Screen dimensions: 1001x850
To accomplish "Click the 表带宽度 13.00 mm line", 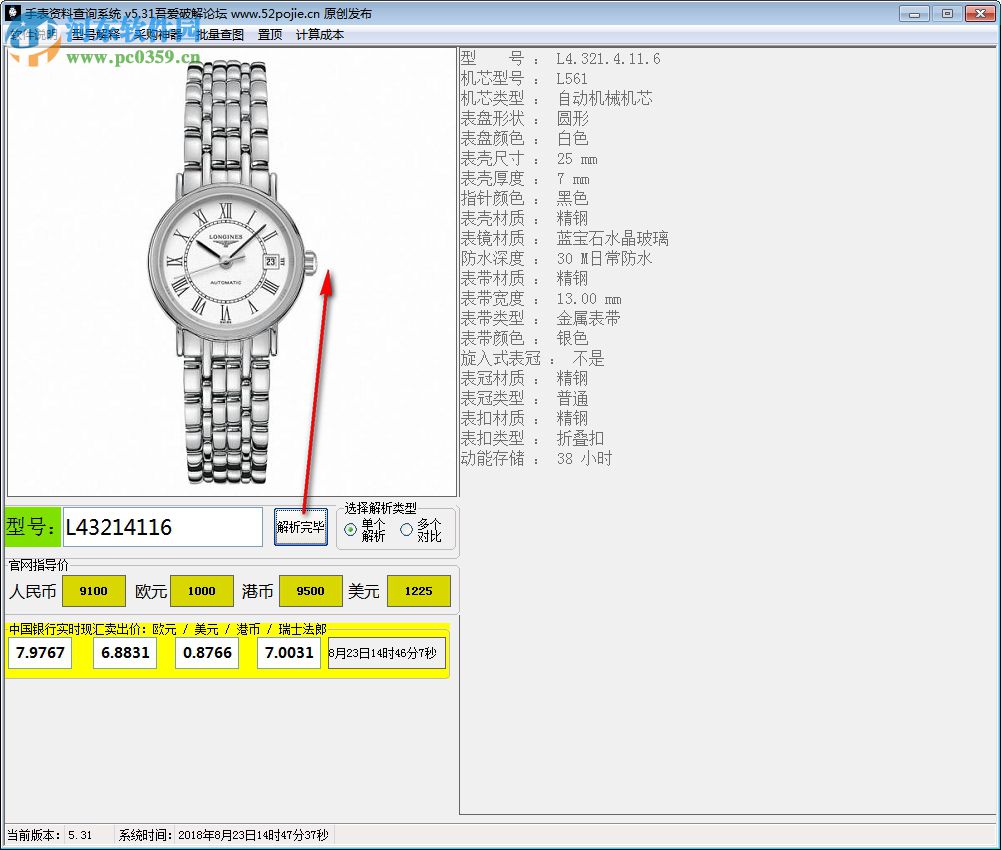I will coord(541,298).
